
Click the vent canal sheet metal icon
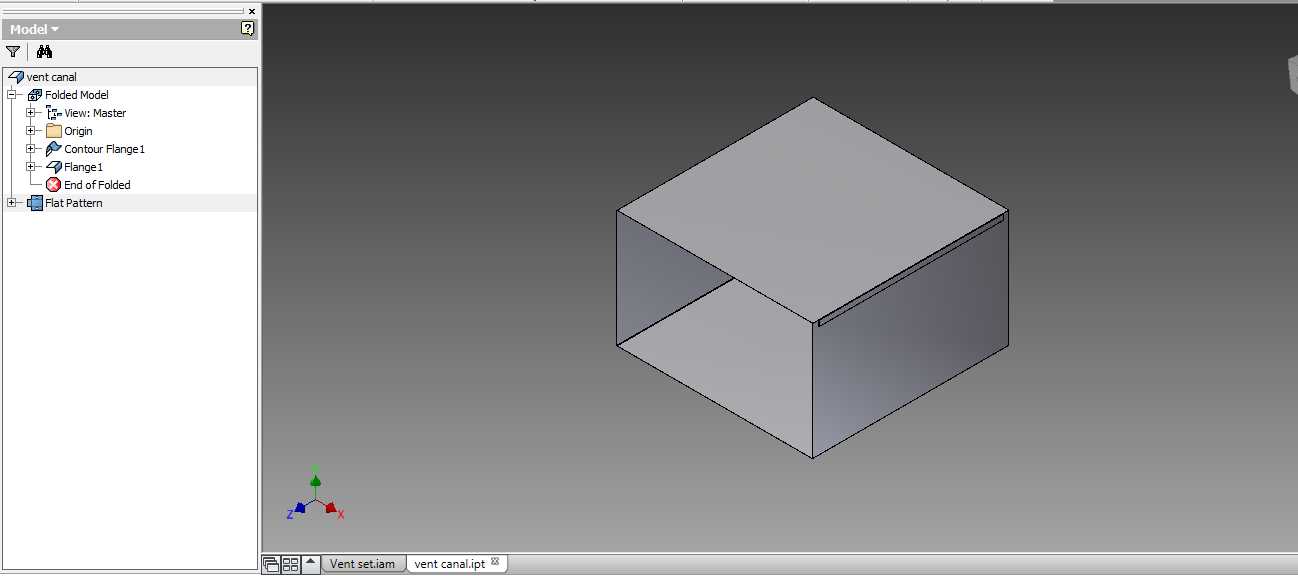tap(16, 77)
